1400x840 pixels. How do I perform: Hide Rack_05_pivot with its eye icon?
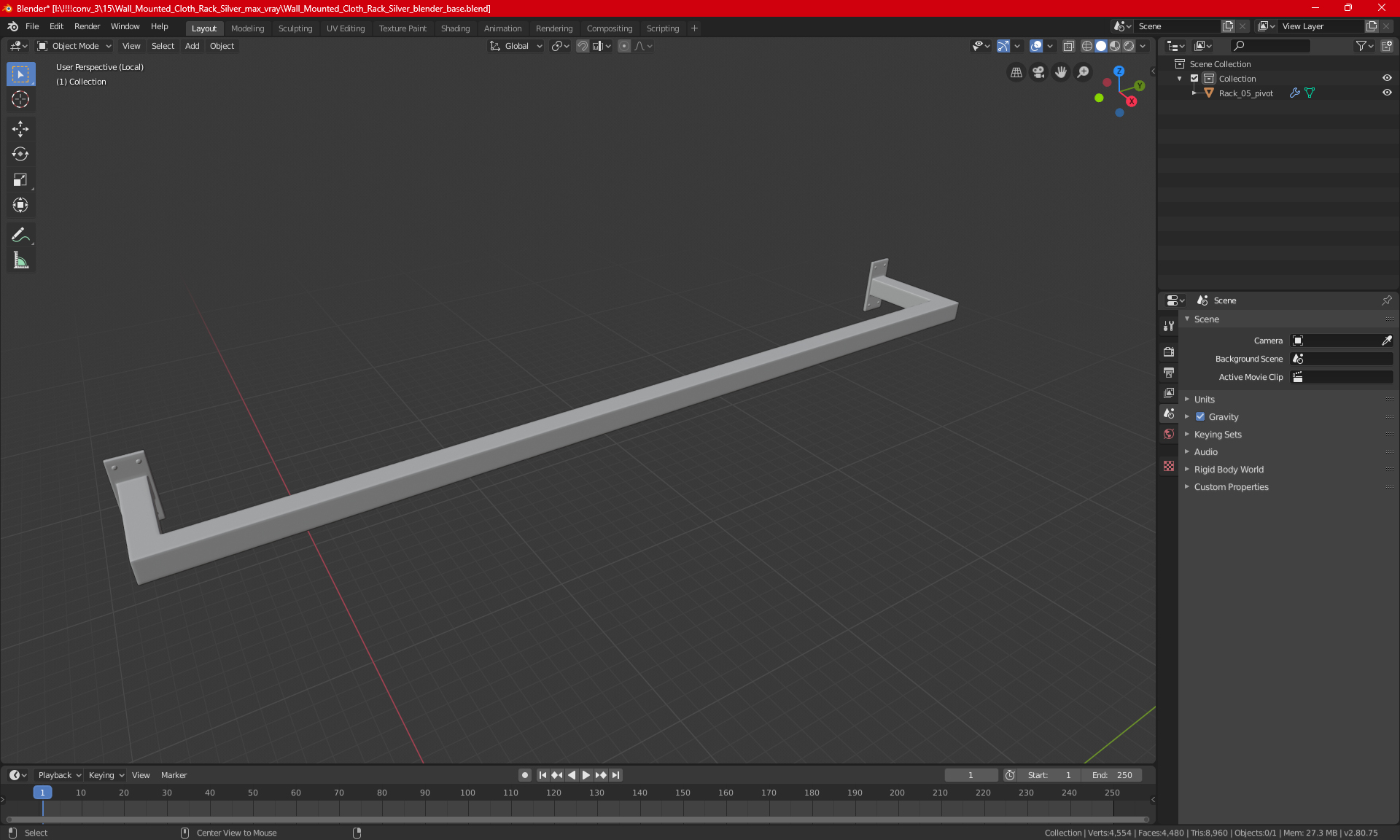pyautogui.click(x=1387, y=93)
